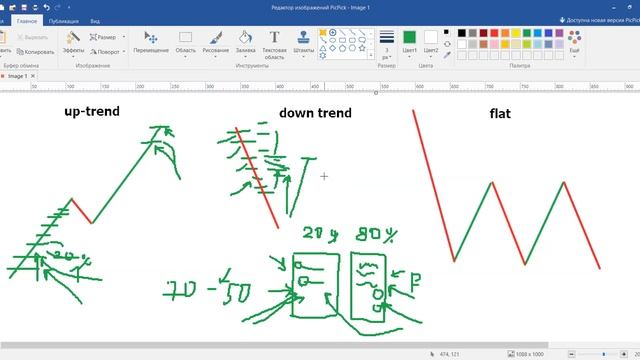640x360 pixels.
Task: Open the Цвет1 dropdown arrow
Action: (409, 57)
